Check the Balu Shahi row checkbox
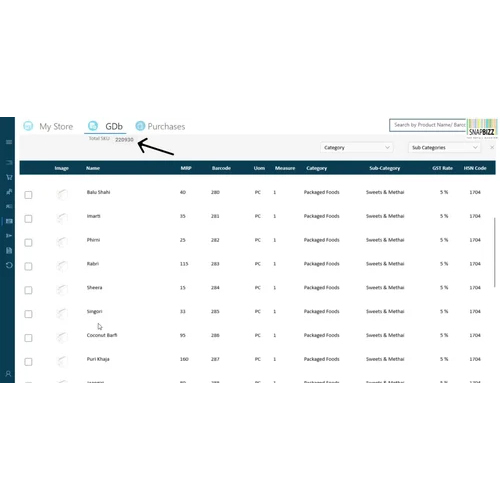The image size is (500, 500). point(28,195)
